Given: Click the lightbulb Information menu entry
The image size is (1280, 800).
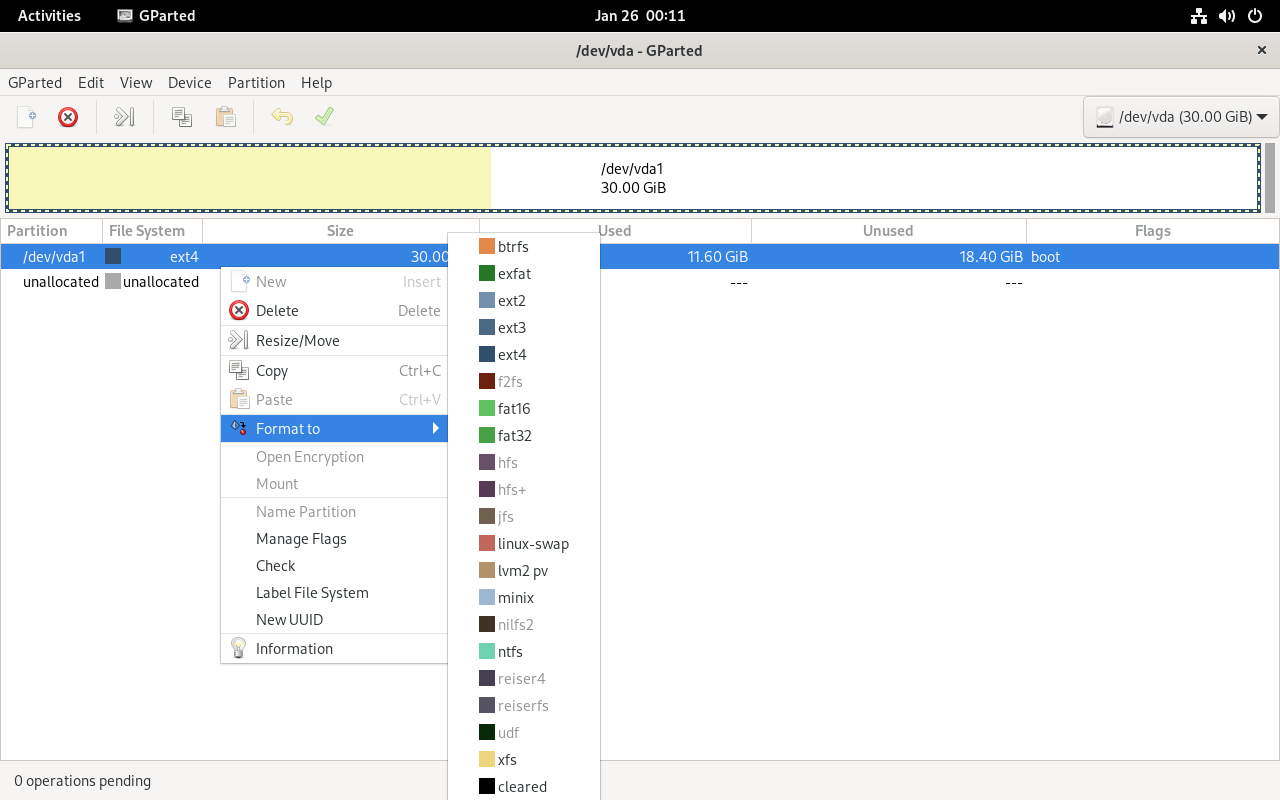Looking at the screenshot, I should [294, 648].
